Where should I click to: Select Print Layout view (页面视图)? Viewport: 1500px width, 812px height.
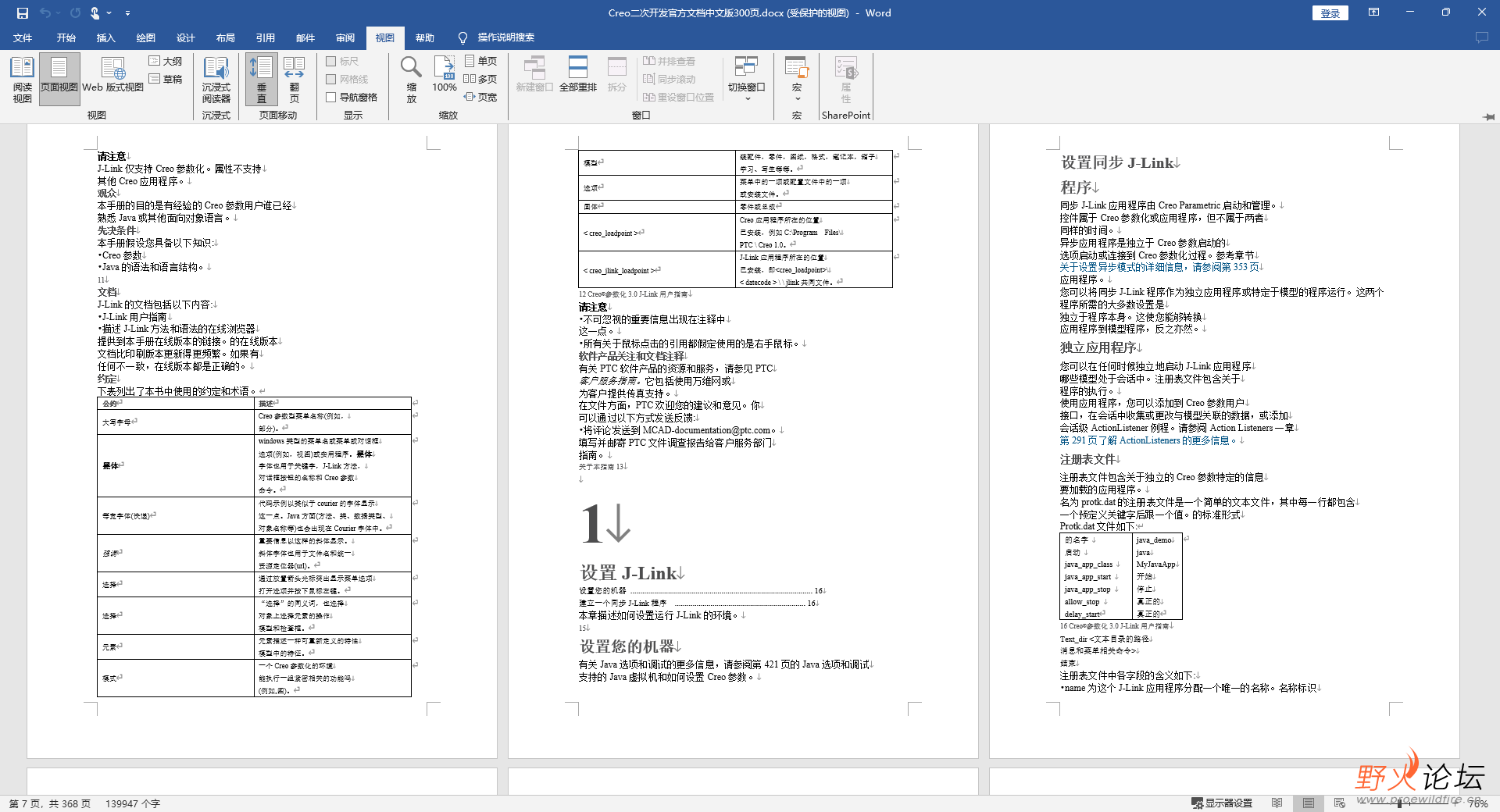tap(59, 80)
